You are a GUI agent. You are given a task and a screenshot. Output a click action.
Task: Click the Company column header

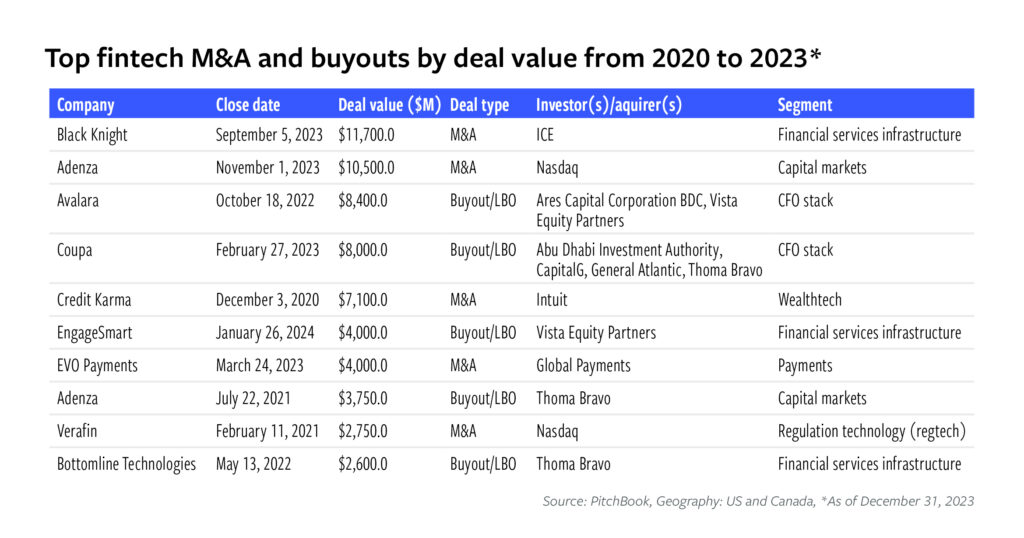(x=86, y=105)
